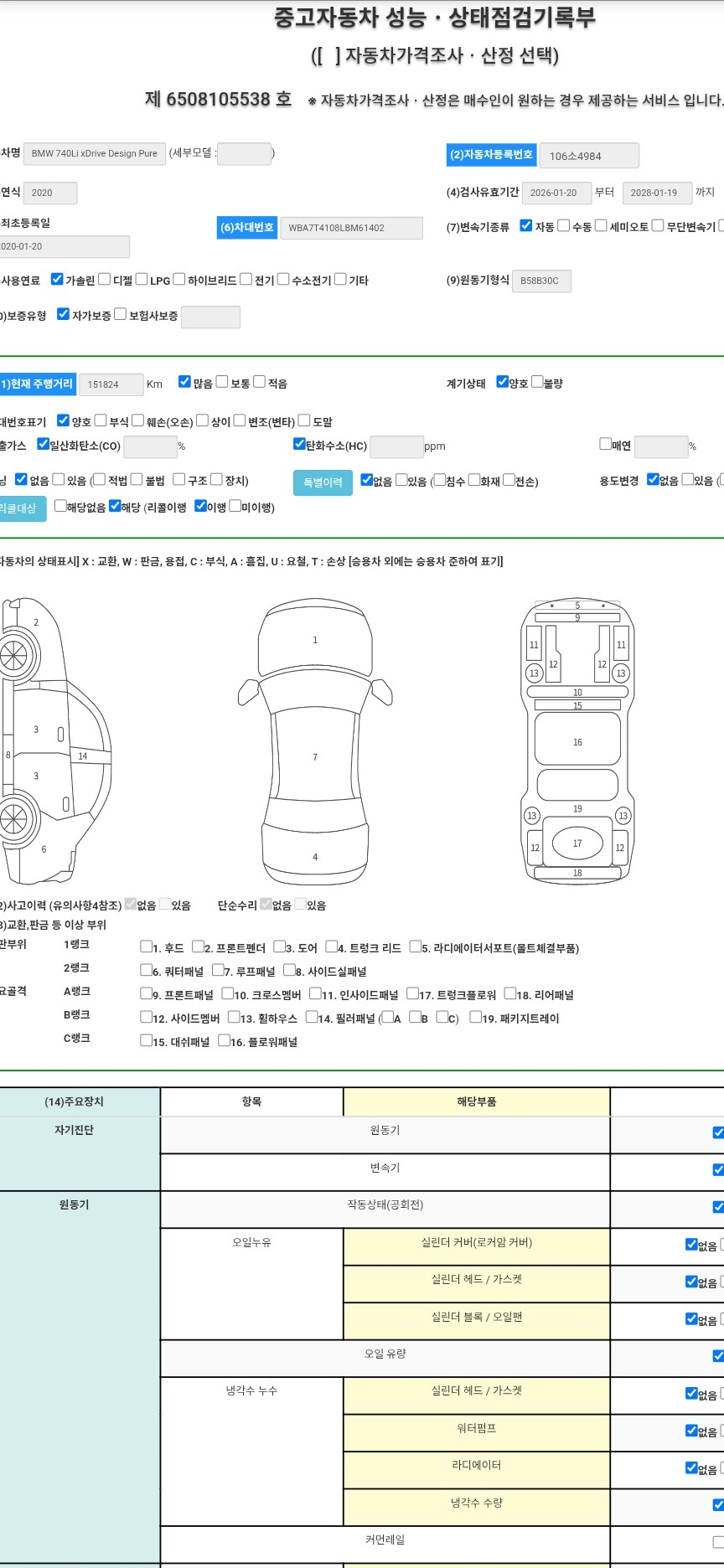Screen dimensions: 724x1568
Task: Click the 특별이력 button
Action: [323, 482]
